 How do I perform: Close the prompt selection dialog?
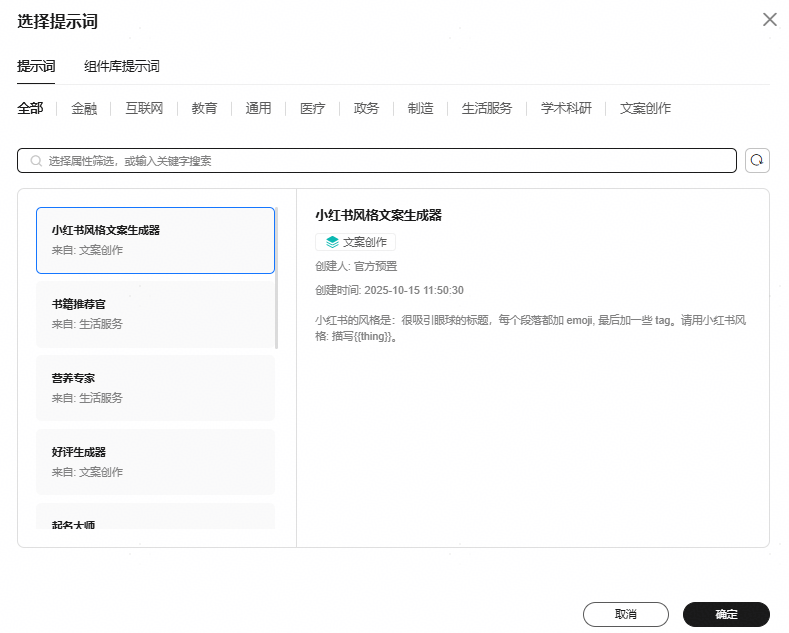coord(769,20)
